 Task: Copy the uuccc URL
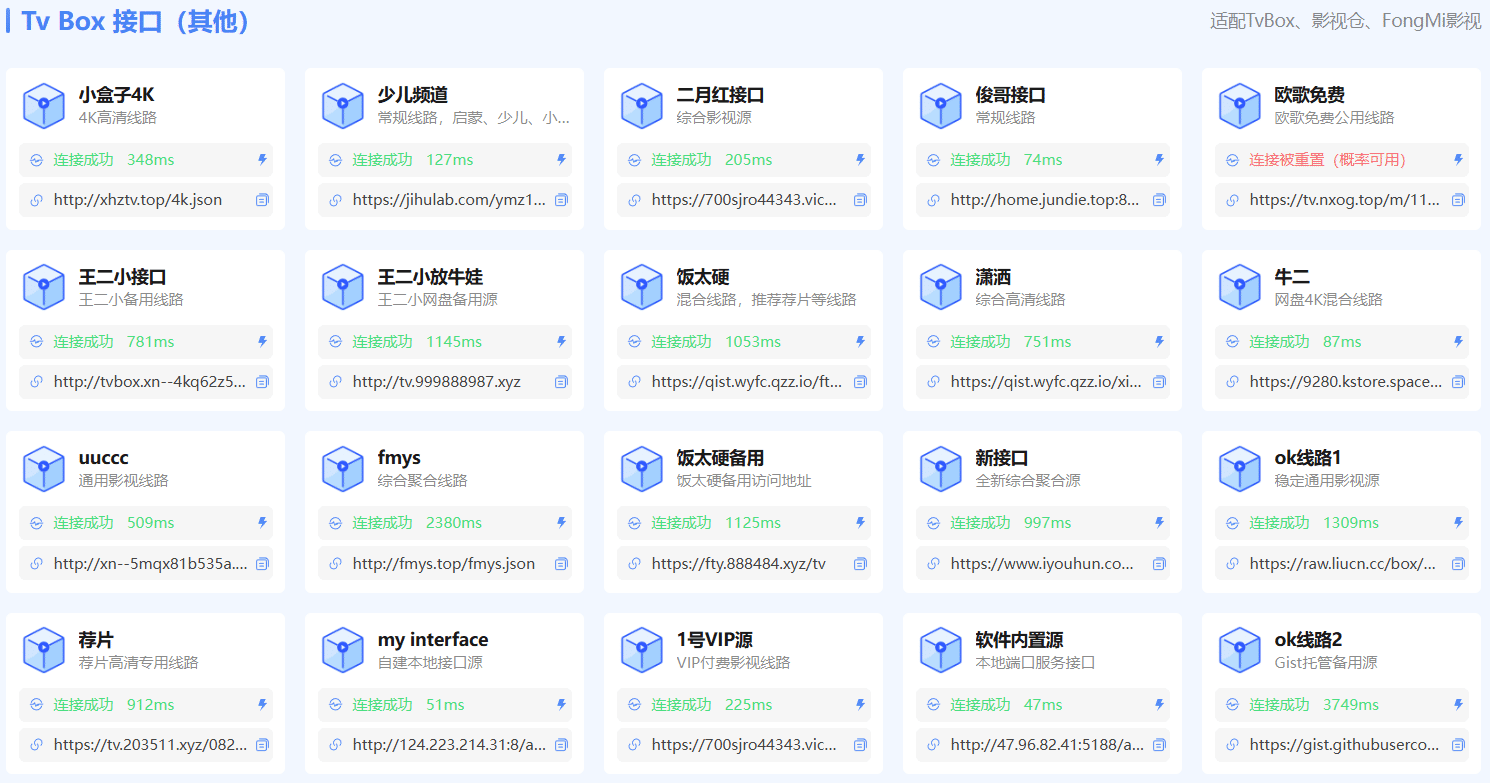262,564
